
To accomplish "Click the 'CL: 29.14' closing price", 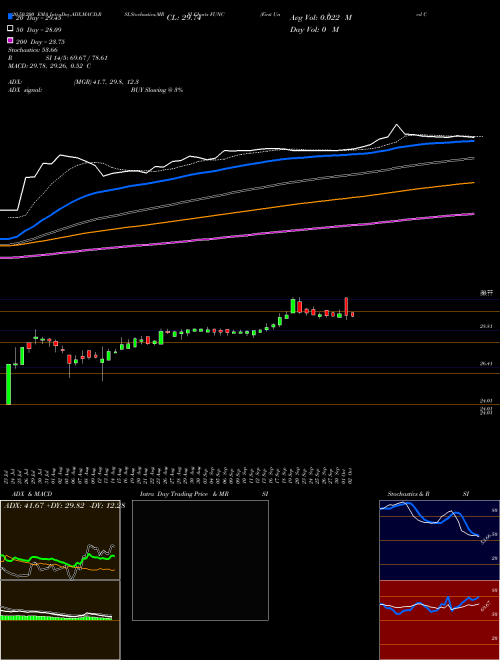I will pyautogui.click(x=184, y=18).
